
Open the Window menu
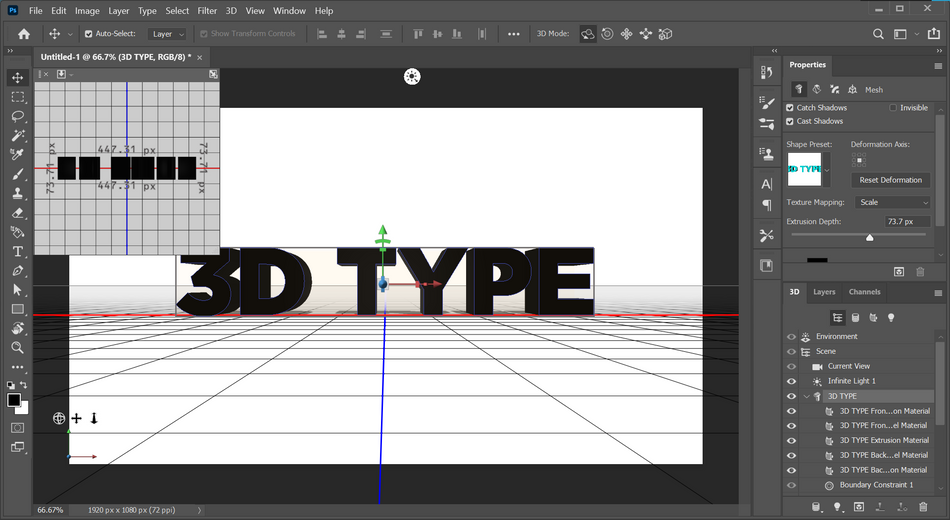(289, 10)
